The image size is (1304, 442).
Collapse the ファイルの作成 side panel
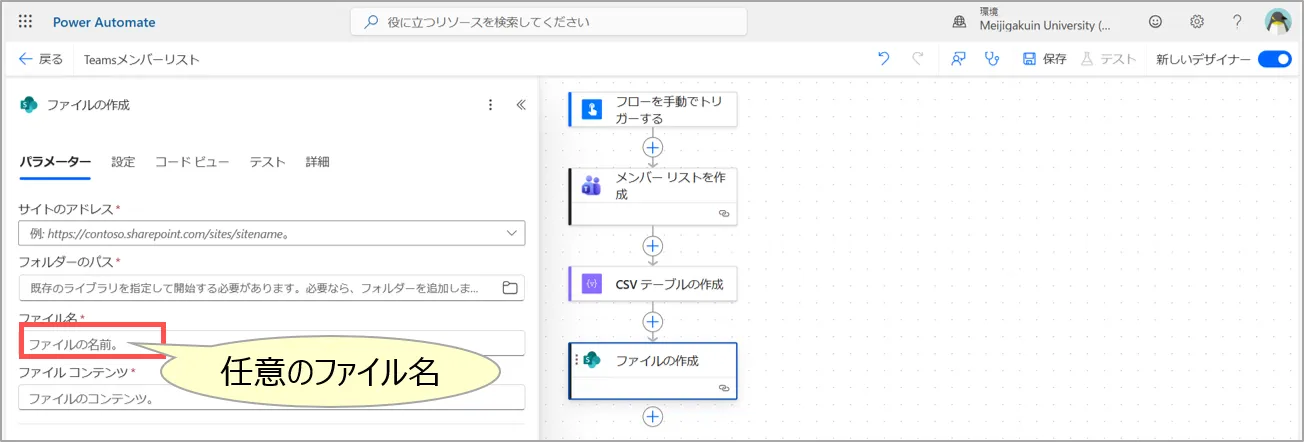click(x=520, y=105)
